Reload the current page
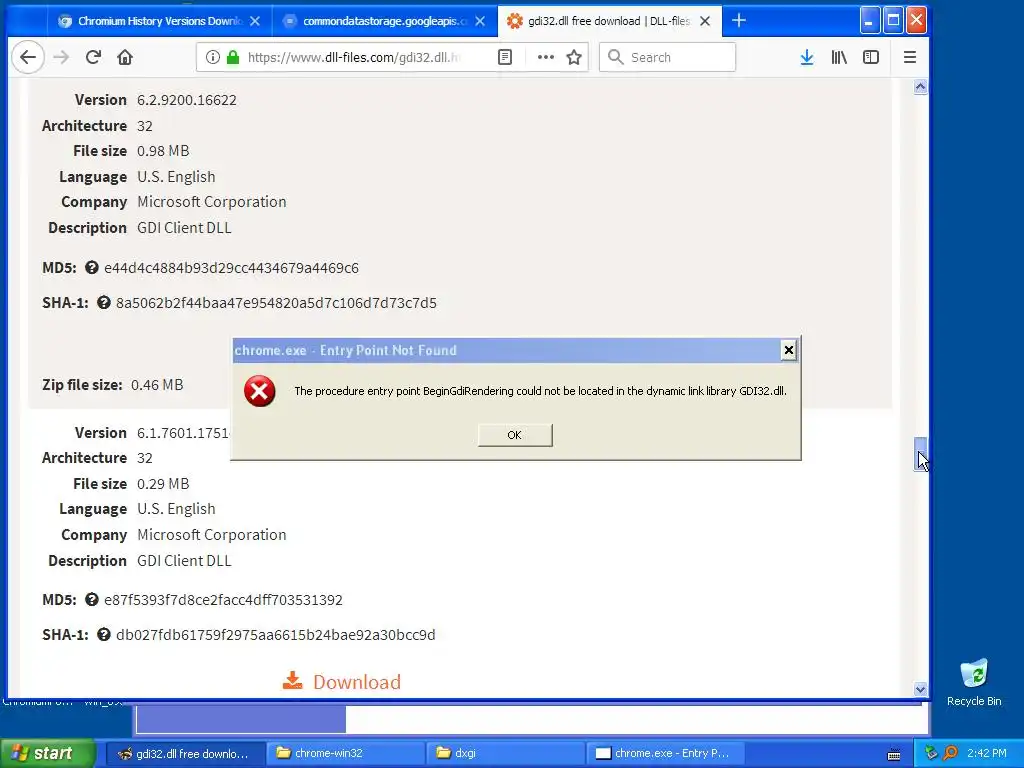 93,57
